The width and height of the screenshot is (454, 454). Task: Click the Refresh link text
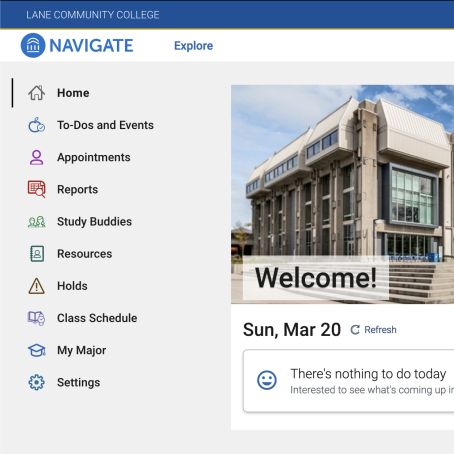click(x=380, y=330)
